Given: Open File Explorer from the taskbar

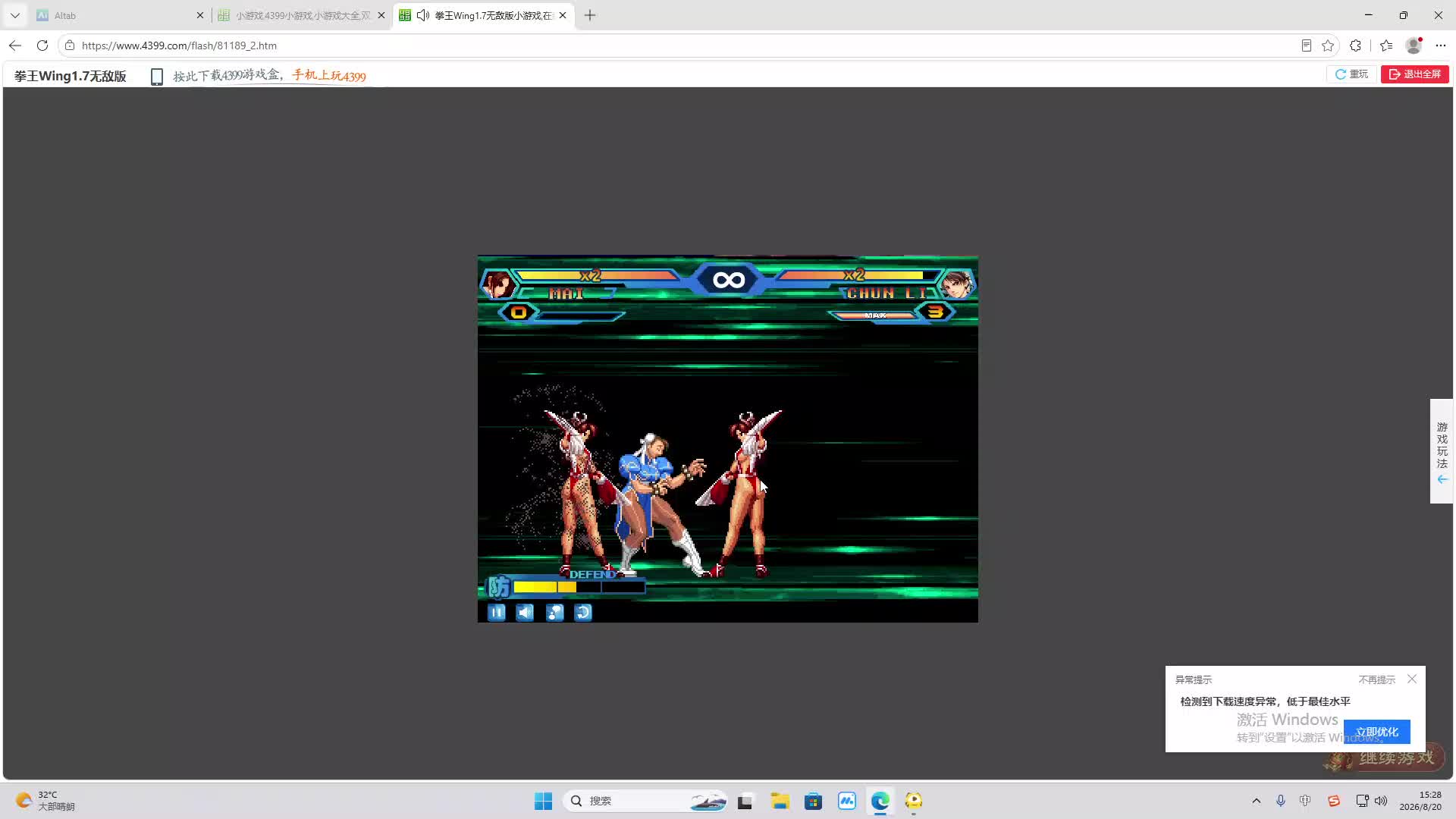Looking at the screenshot, I should [x=780, y=801].
